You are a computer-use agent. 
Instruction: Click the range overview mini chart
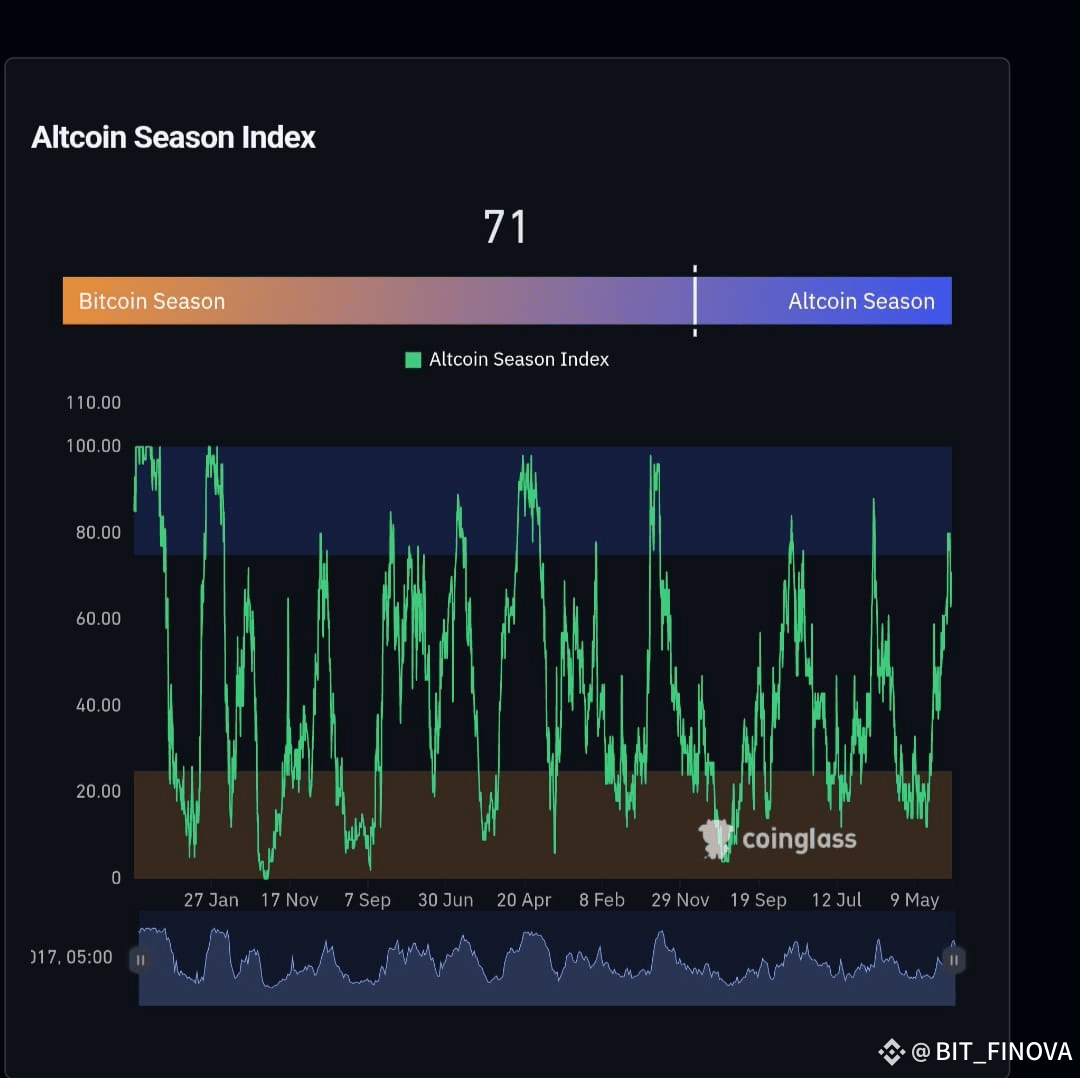pyautogui.click(x=547, y=959)
